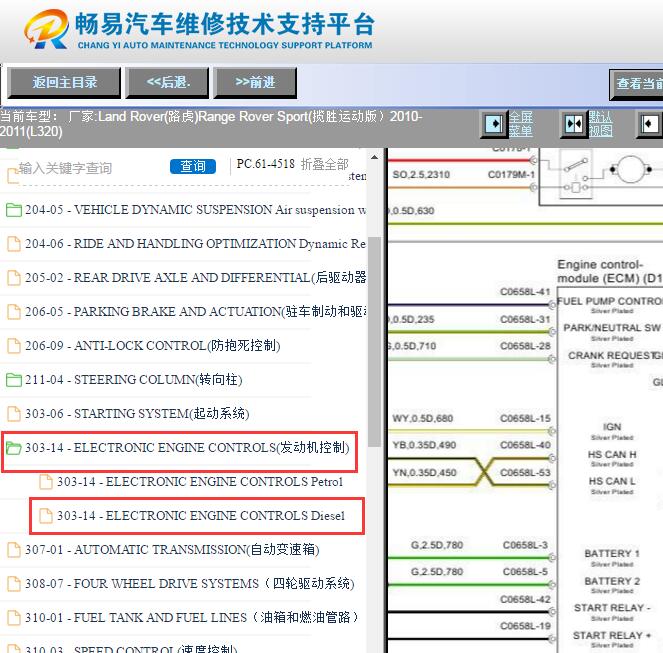This screenshot has height=653, width=663.
Task: Click wire label YN,0.35D,450
Action: [x=424, y=473]
